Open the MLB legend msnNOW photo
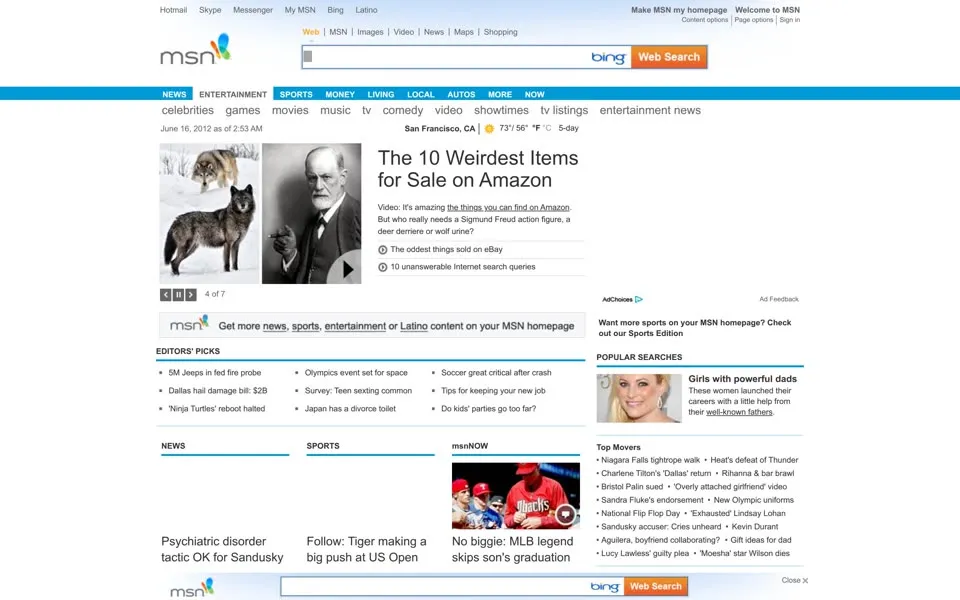Viewport: 960px width, 600px height. 516,496
